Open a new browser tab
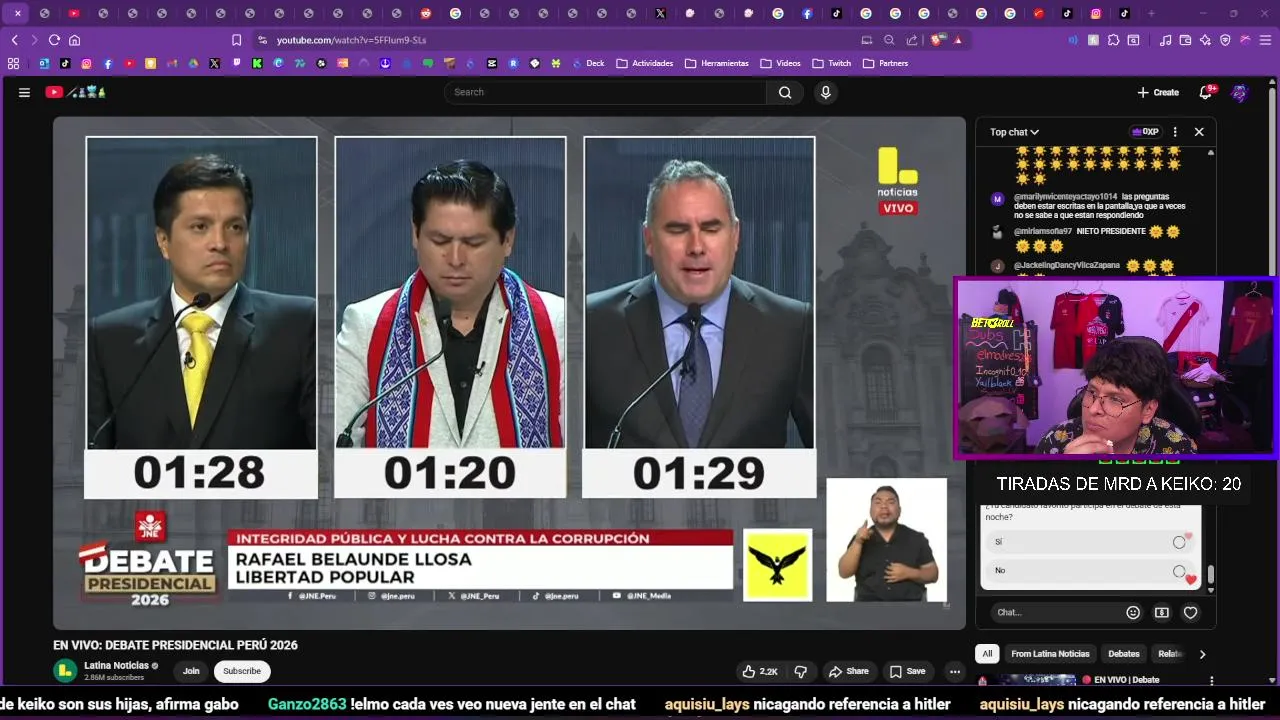Screen dimensions: 1280x720 pyautogui.click(x=1151, y=13)
